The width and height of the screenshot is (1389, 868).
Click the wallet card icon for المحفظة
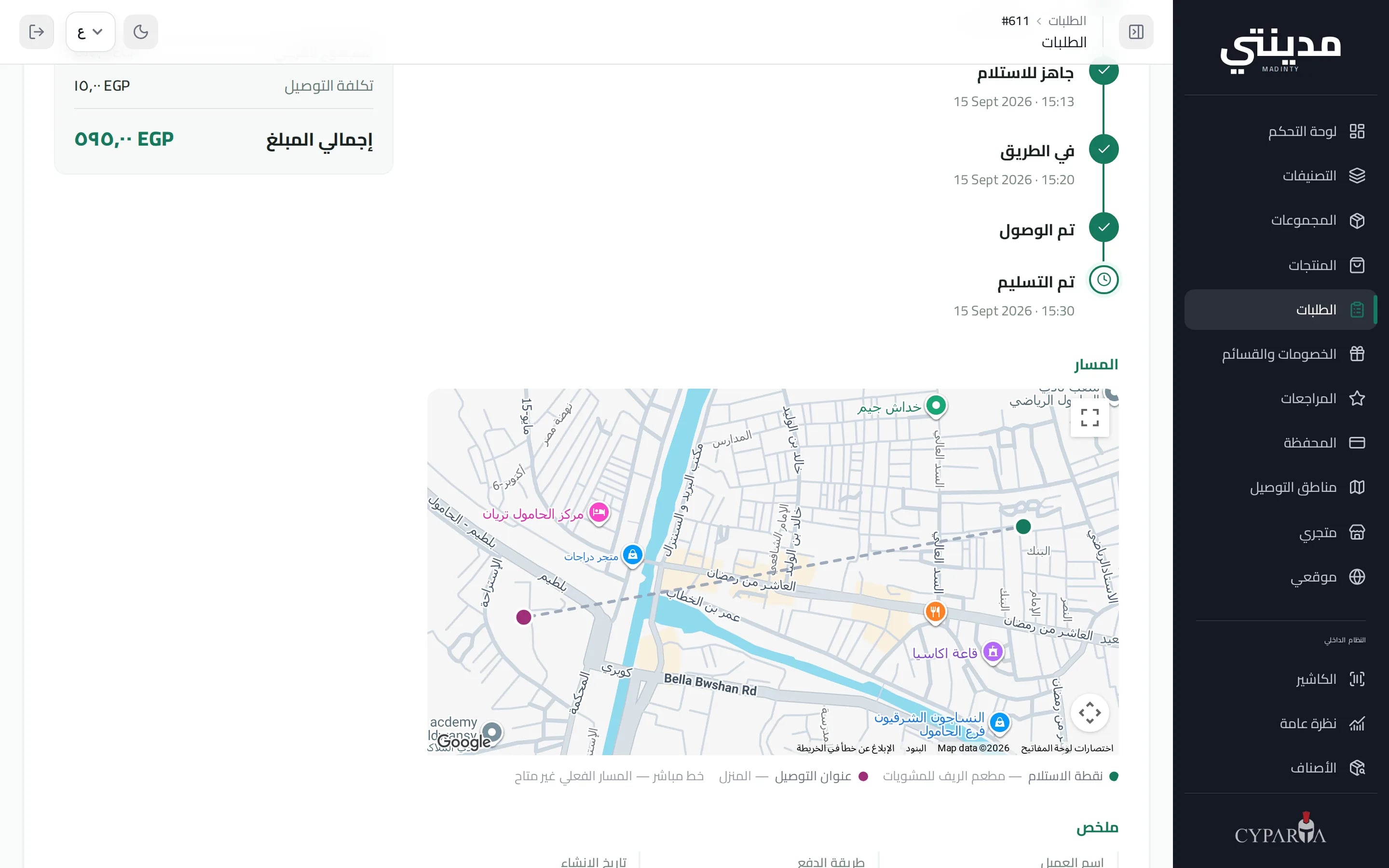(1357, 443)
